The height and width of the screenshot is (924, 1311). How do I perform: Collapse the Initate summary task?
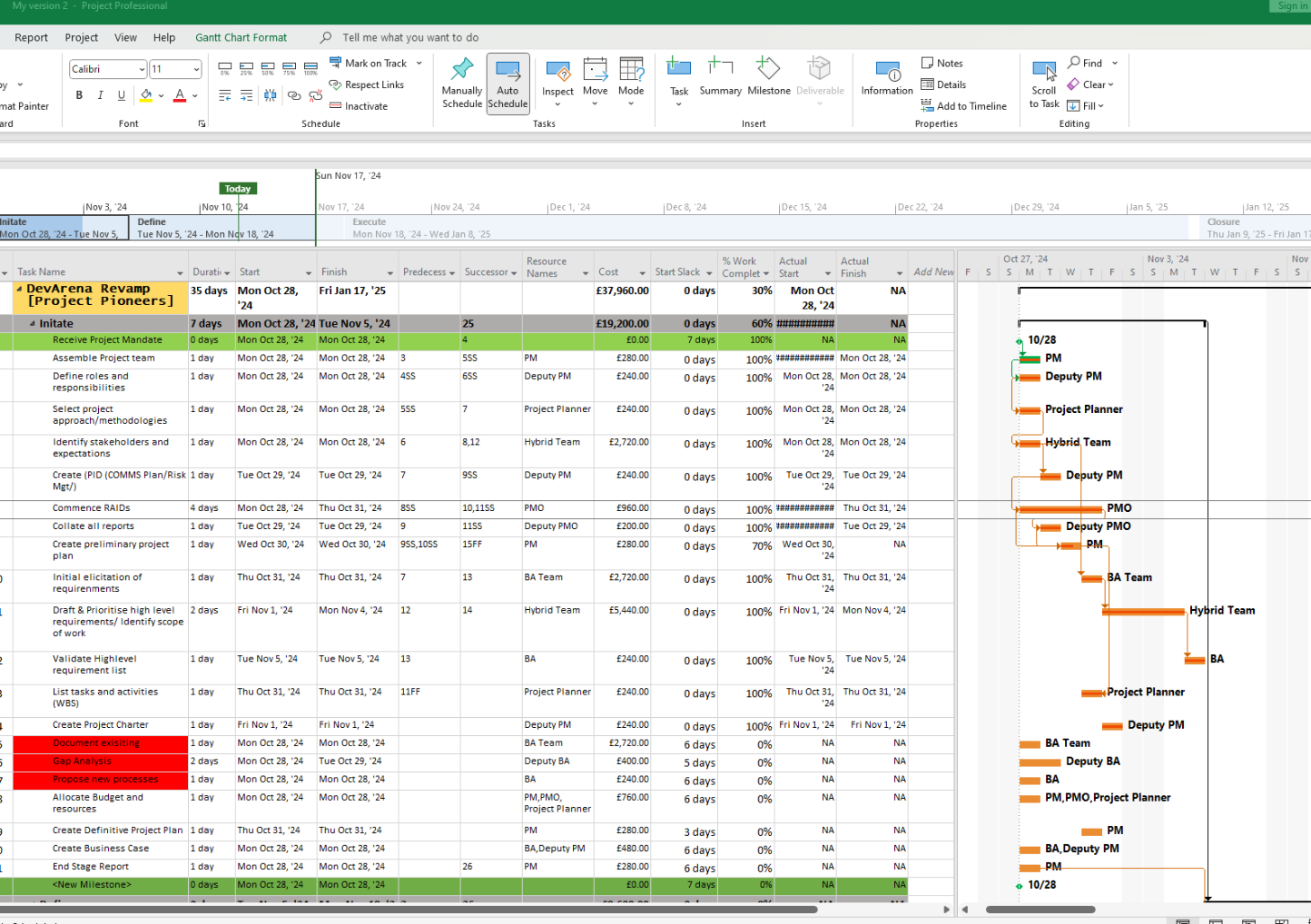point(31,323)
